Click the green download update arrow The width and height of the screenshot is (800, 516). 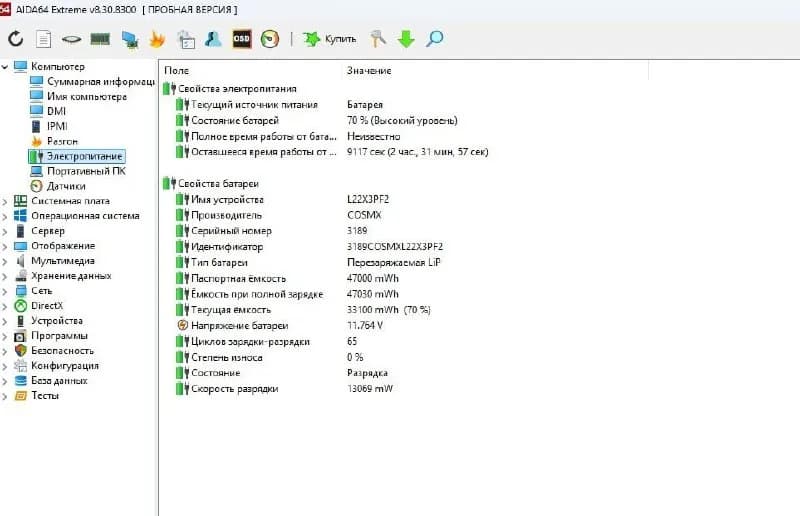click(406, 39)
